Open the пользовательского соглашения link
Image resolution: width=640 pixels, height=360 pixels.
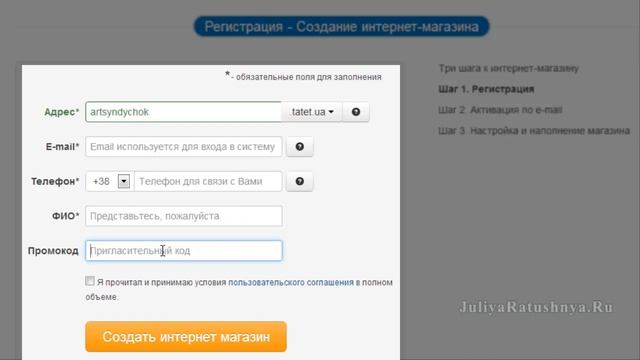[291, 282]
